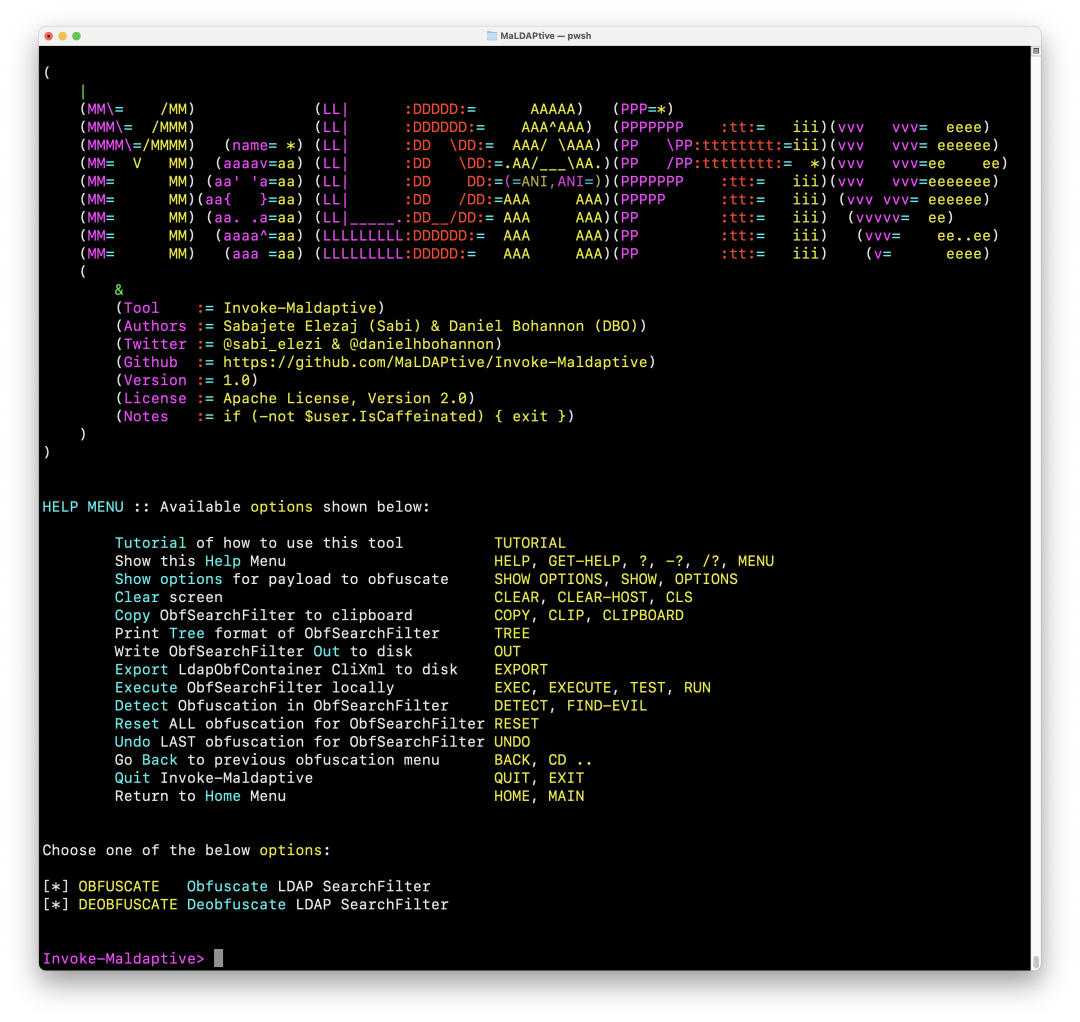Click the yellow minimize window button
The height and width of the screenshot is (1022, 1080).
click(63, 36)
